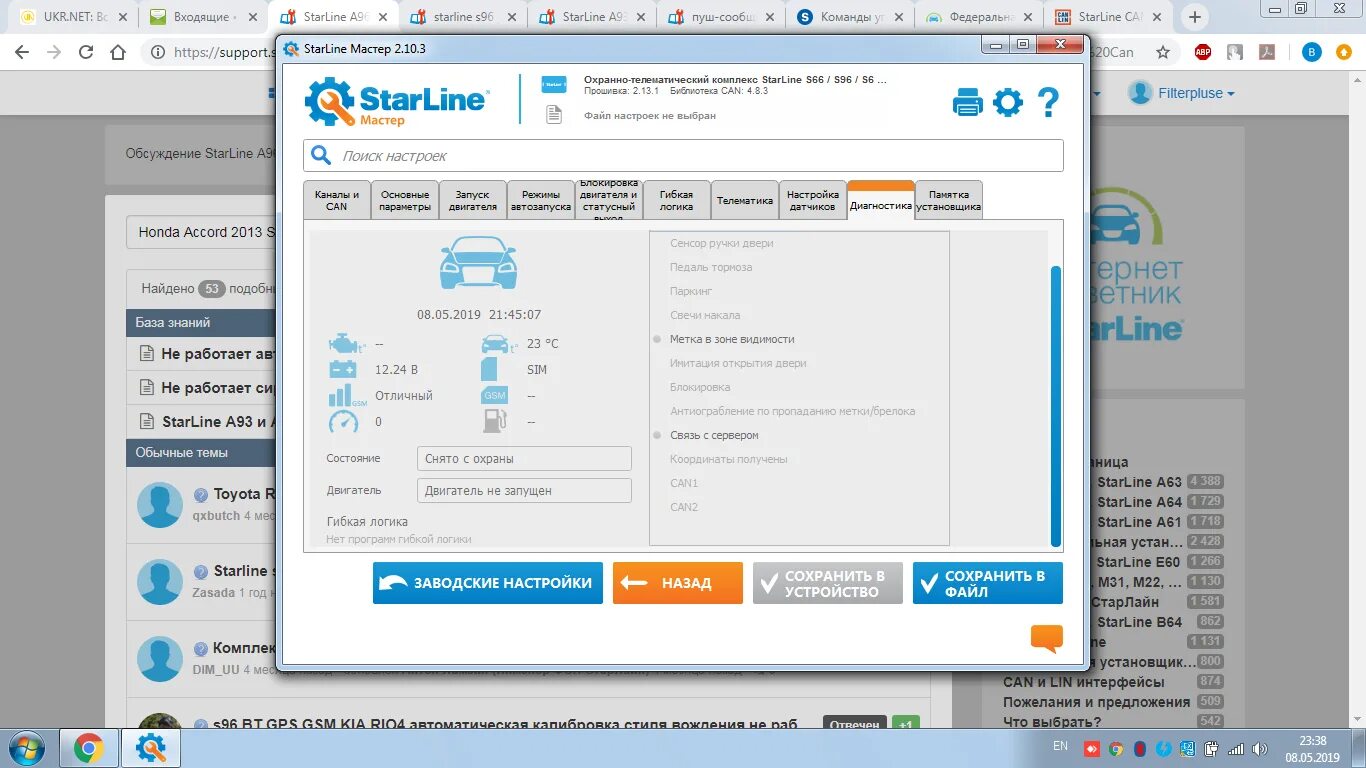This screenshot has width=1366, height=768.
Task: Click the orange Назад button
Action: point(678,583)
